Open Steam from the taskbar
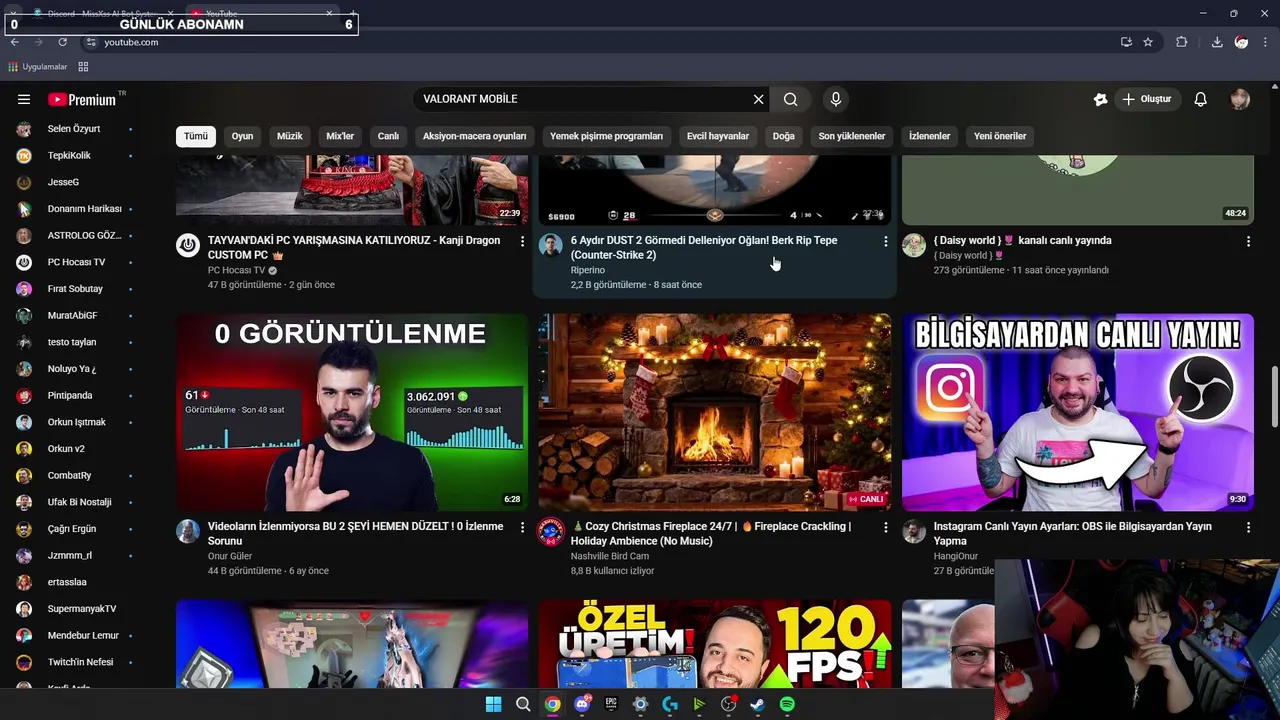The height and width of the screenshot is (720, 1280). pyautogui.click(x=758, y=704)
